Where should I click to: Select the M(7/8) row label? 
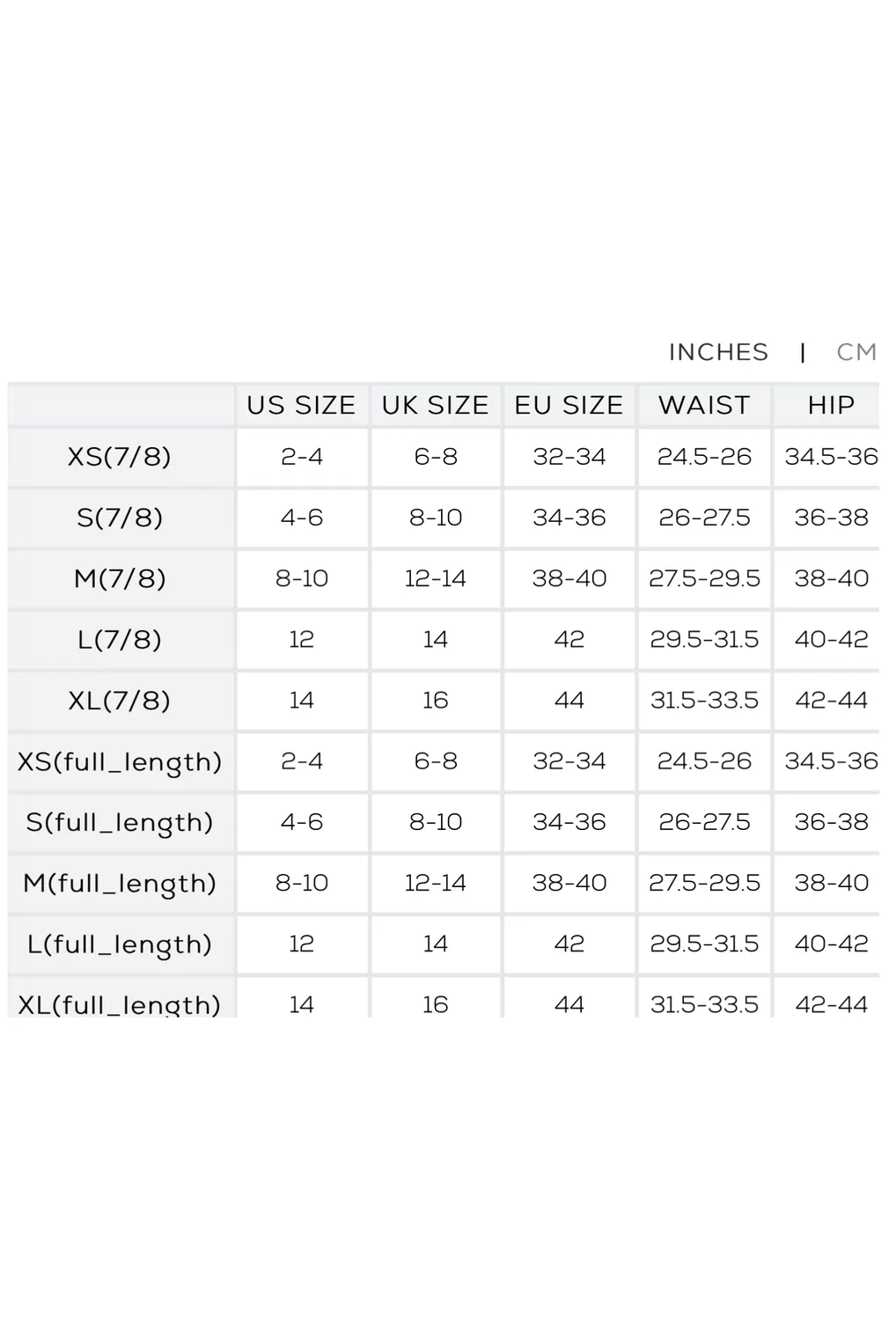pyautogui.click(x=121, y=578)
